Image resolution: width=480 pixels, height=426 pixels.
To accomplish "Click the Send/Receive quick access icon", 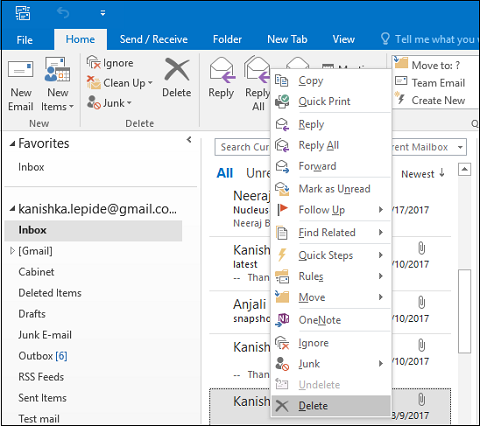I will coord(23,13).
